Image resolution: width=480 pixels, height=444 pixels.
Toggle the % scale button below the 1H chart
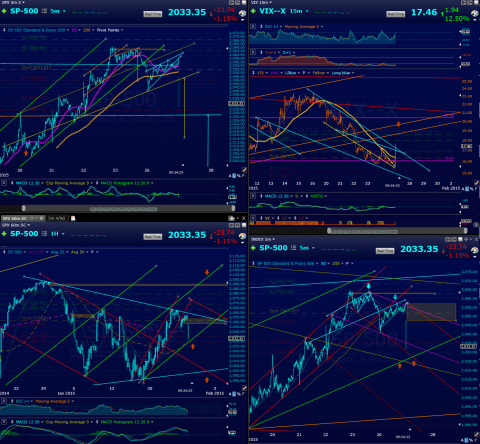(238, 394)
